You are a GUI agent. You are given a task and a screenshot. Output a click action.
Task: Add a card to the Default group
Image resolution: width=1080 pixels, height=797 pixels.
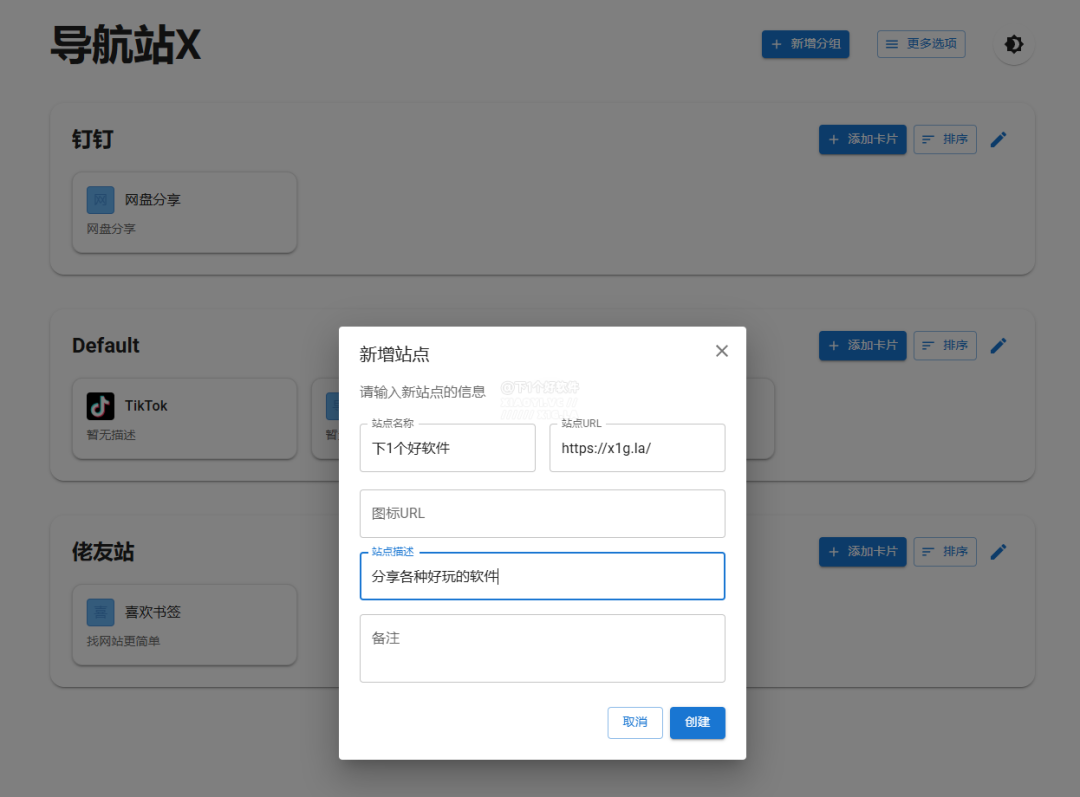[862, 345]
